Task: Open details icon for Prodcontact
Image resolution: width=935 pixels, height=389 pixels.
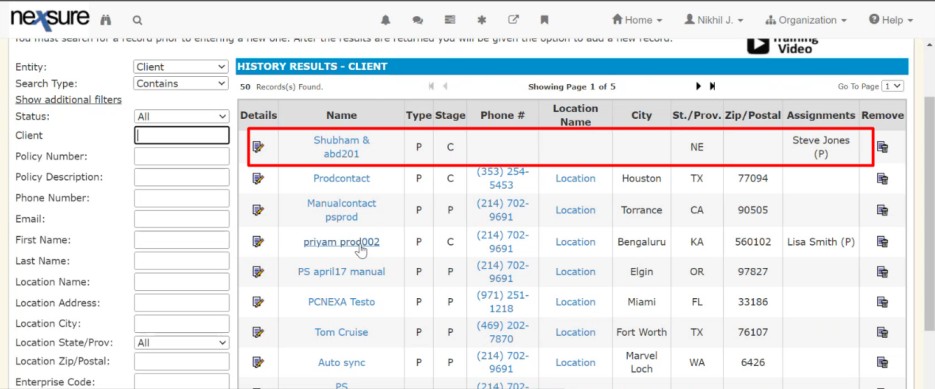Action: click(258, 178)
